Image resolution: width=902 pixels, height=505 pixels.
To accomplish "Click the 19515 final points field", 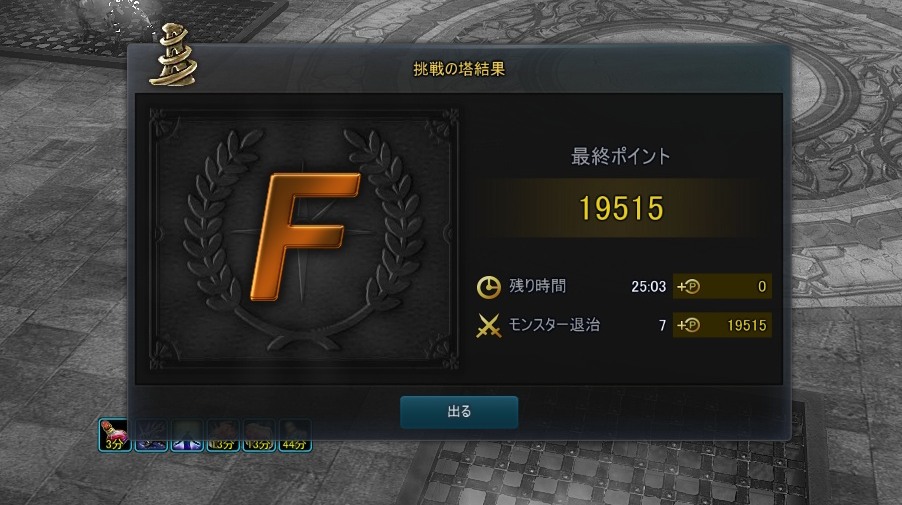I will (621, 208).
